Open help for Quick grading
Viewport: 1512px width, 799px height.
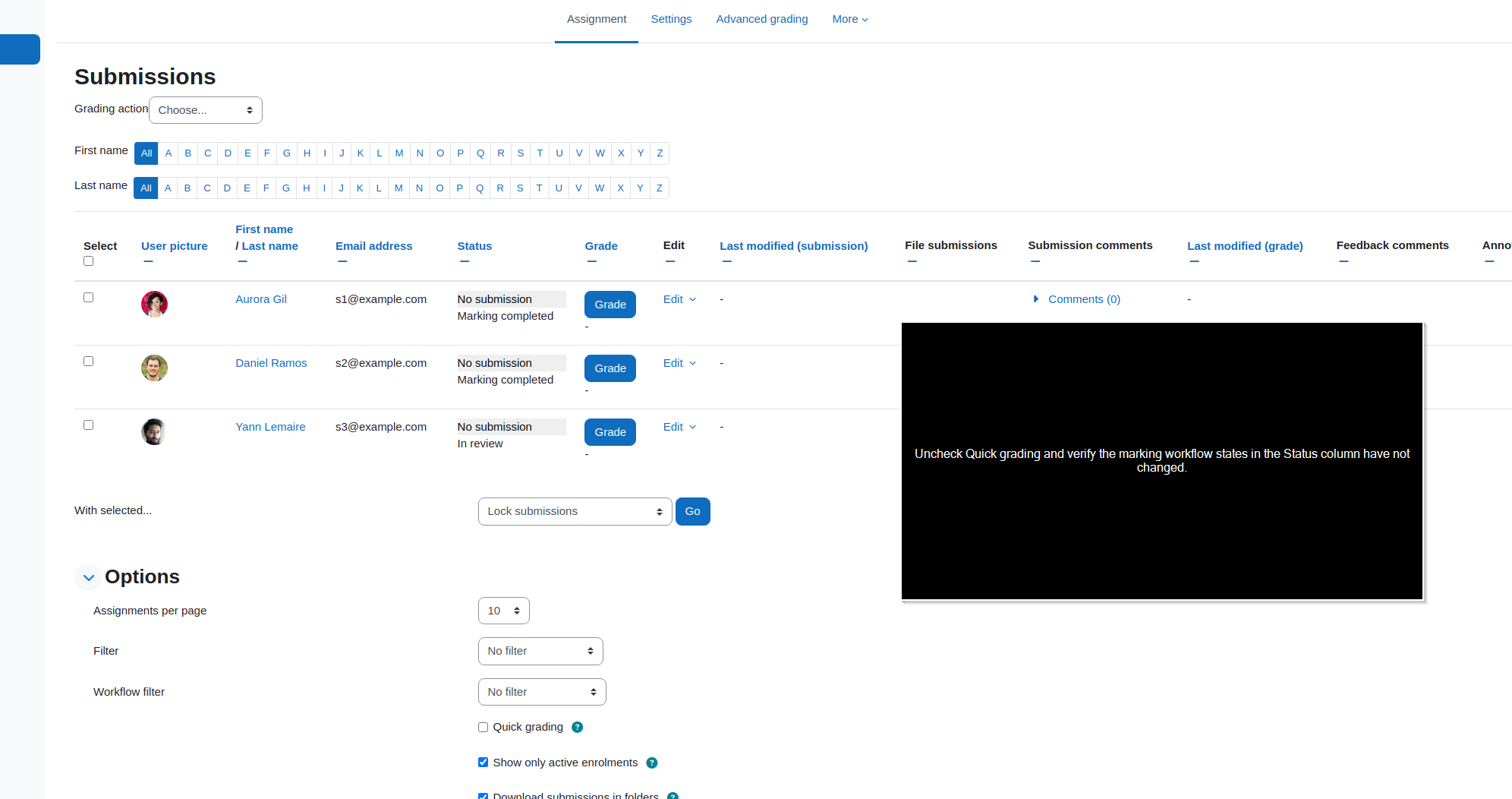[x=577, y=728]
